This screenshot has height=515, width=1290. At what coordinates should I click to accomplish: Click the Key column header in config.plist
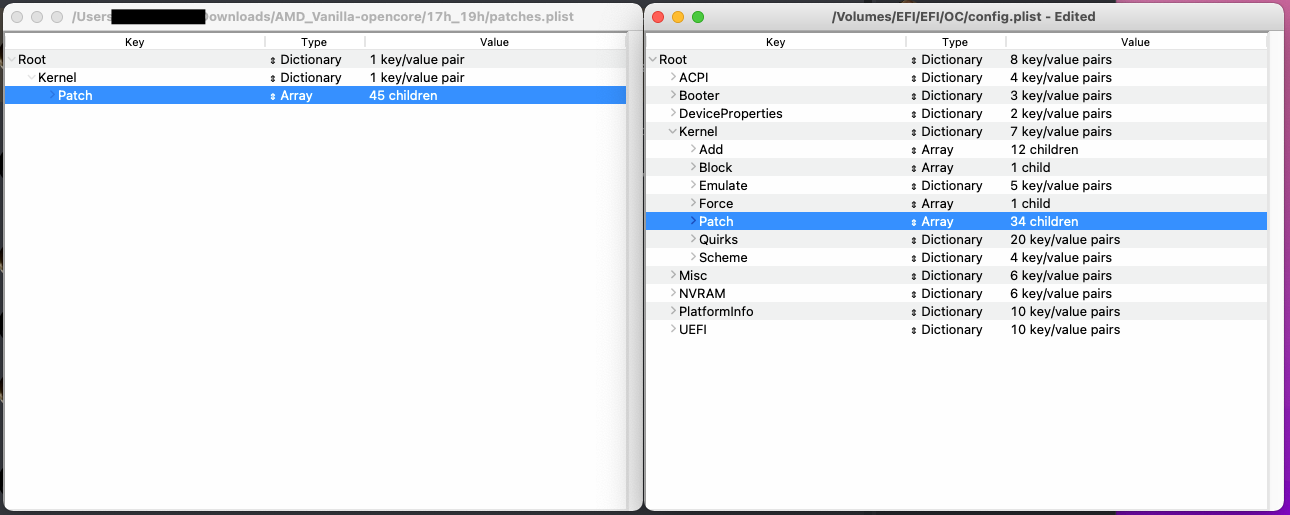point(775,42)
